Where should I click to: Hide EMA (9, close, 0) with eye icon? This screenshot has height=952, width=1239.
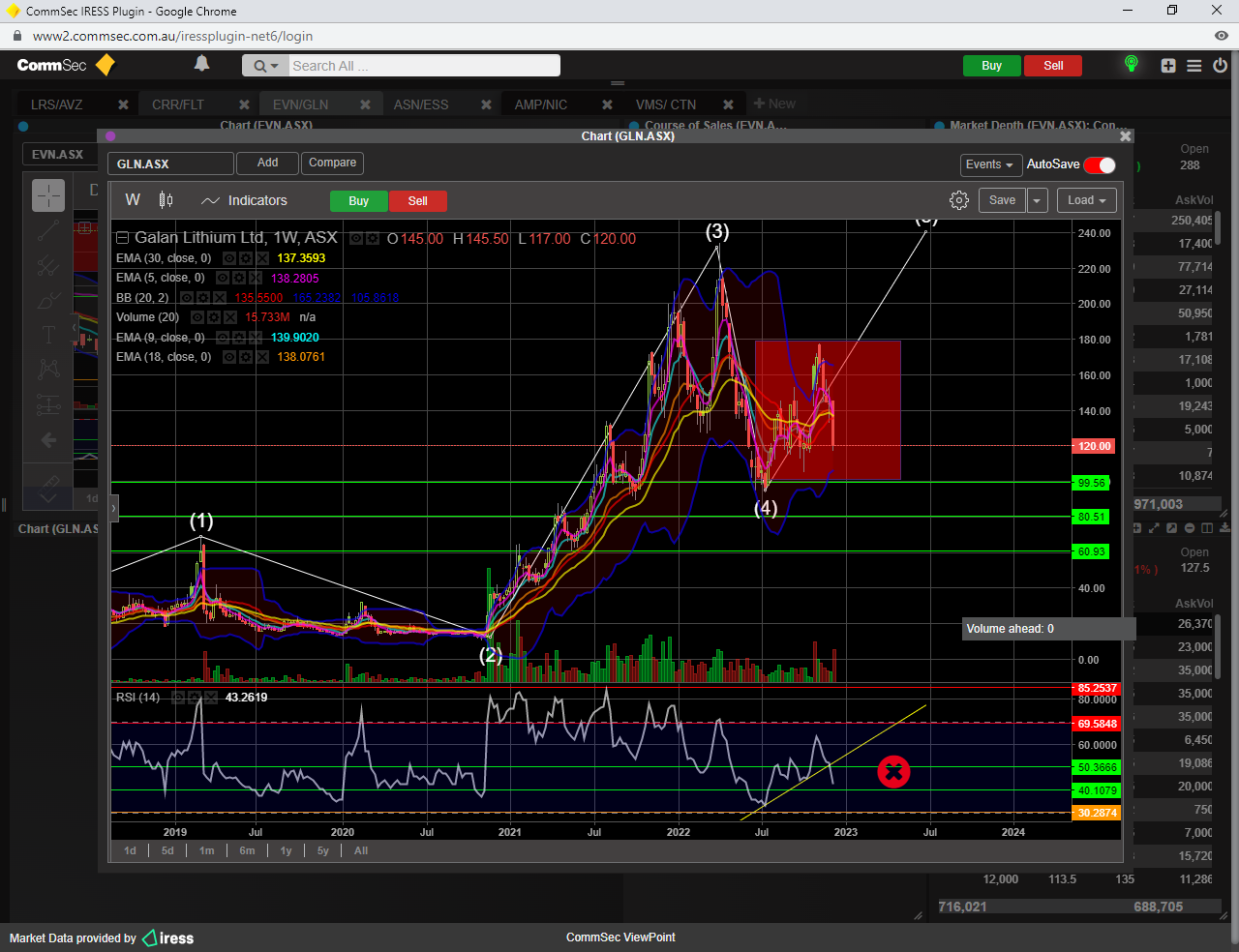[x=224, y=338]
